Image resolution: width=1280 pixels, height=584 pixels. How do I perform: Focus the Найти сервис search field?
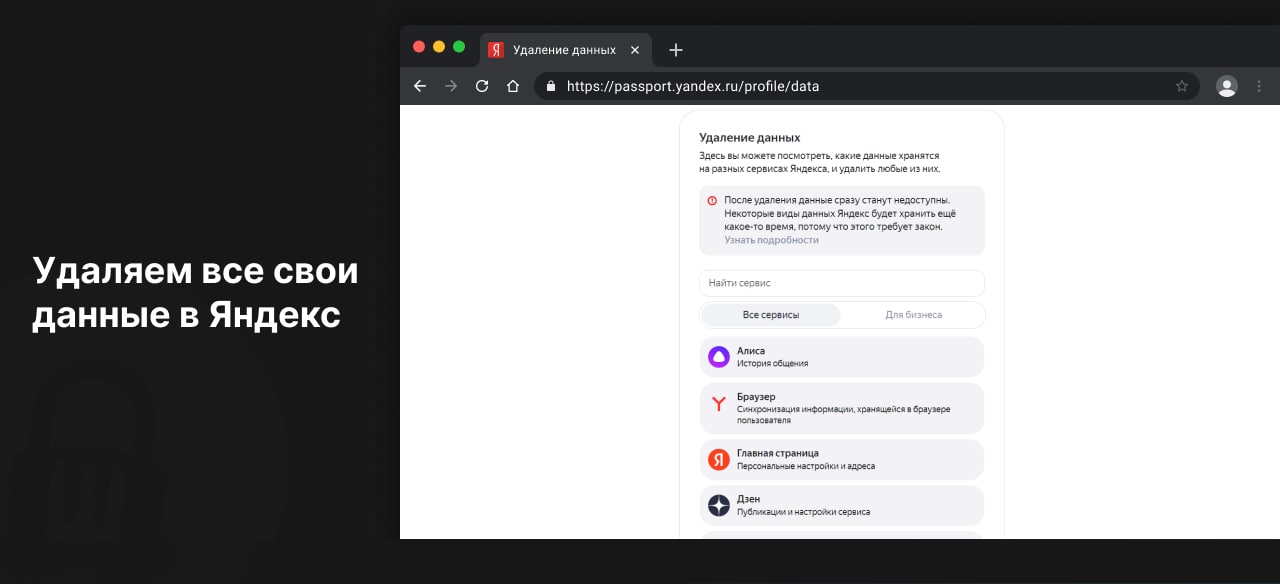[x=841, y=283]
